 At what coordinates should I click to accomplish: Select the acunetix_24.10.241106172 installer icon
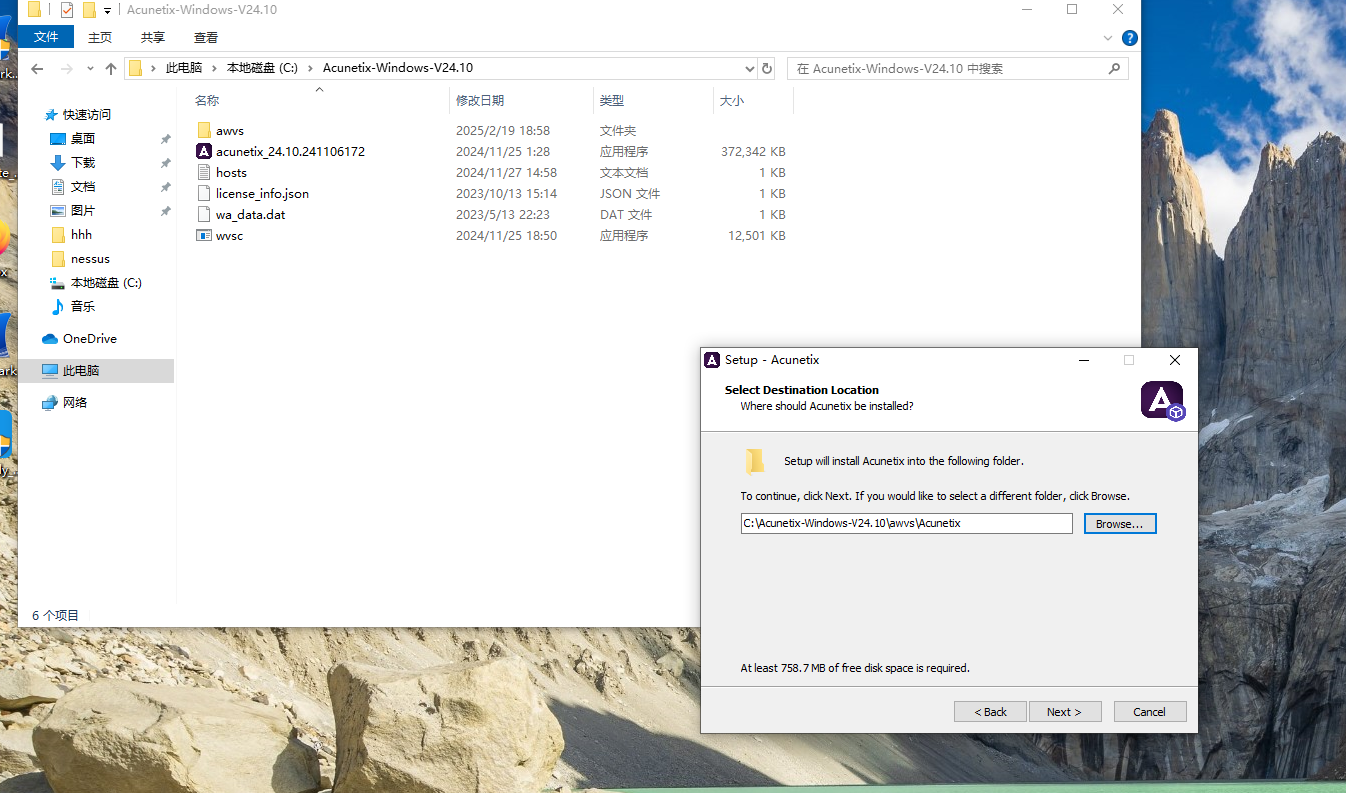(204, 152)
